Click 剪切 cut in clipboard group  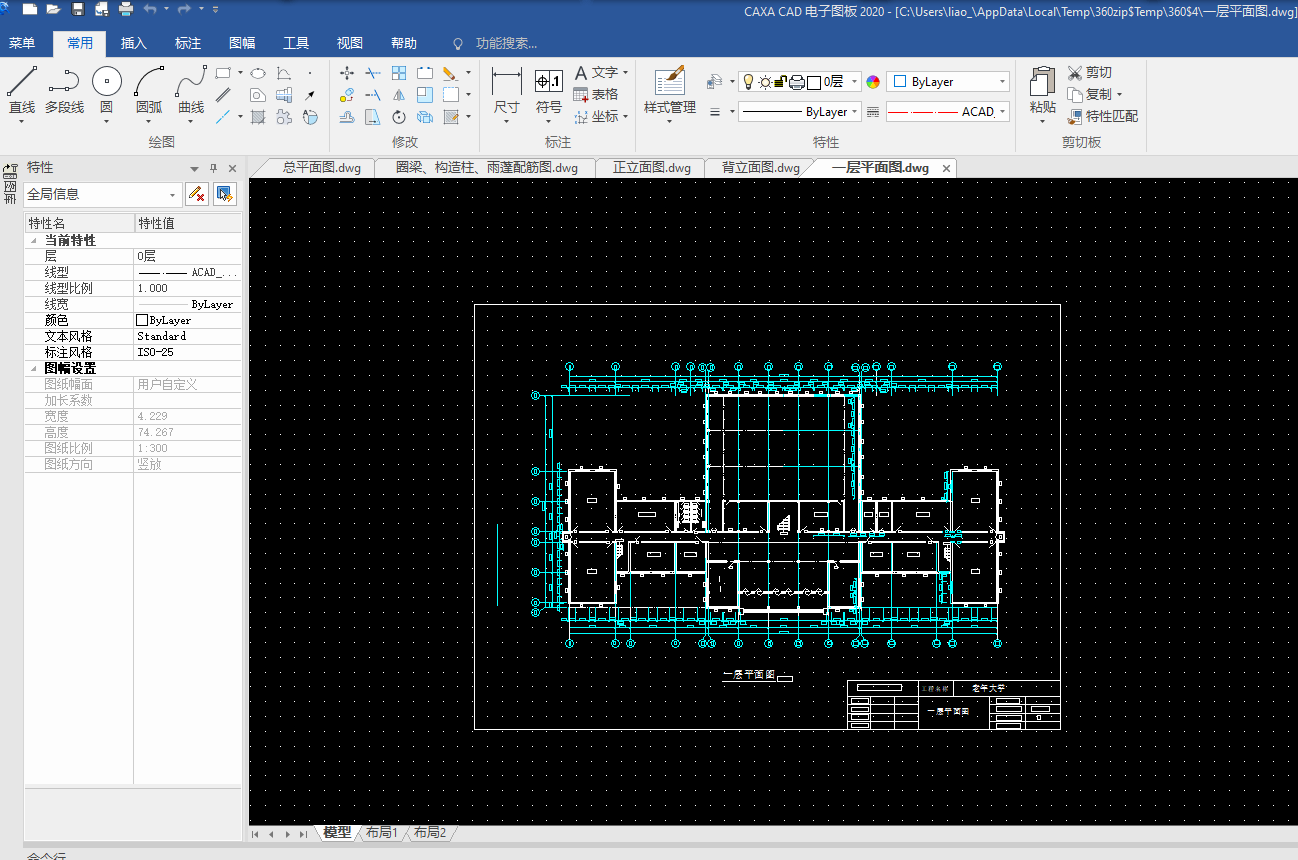[x=1090, y=72]
